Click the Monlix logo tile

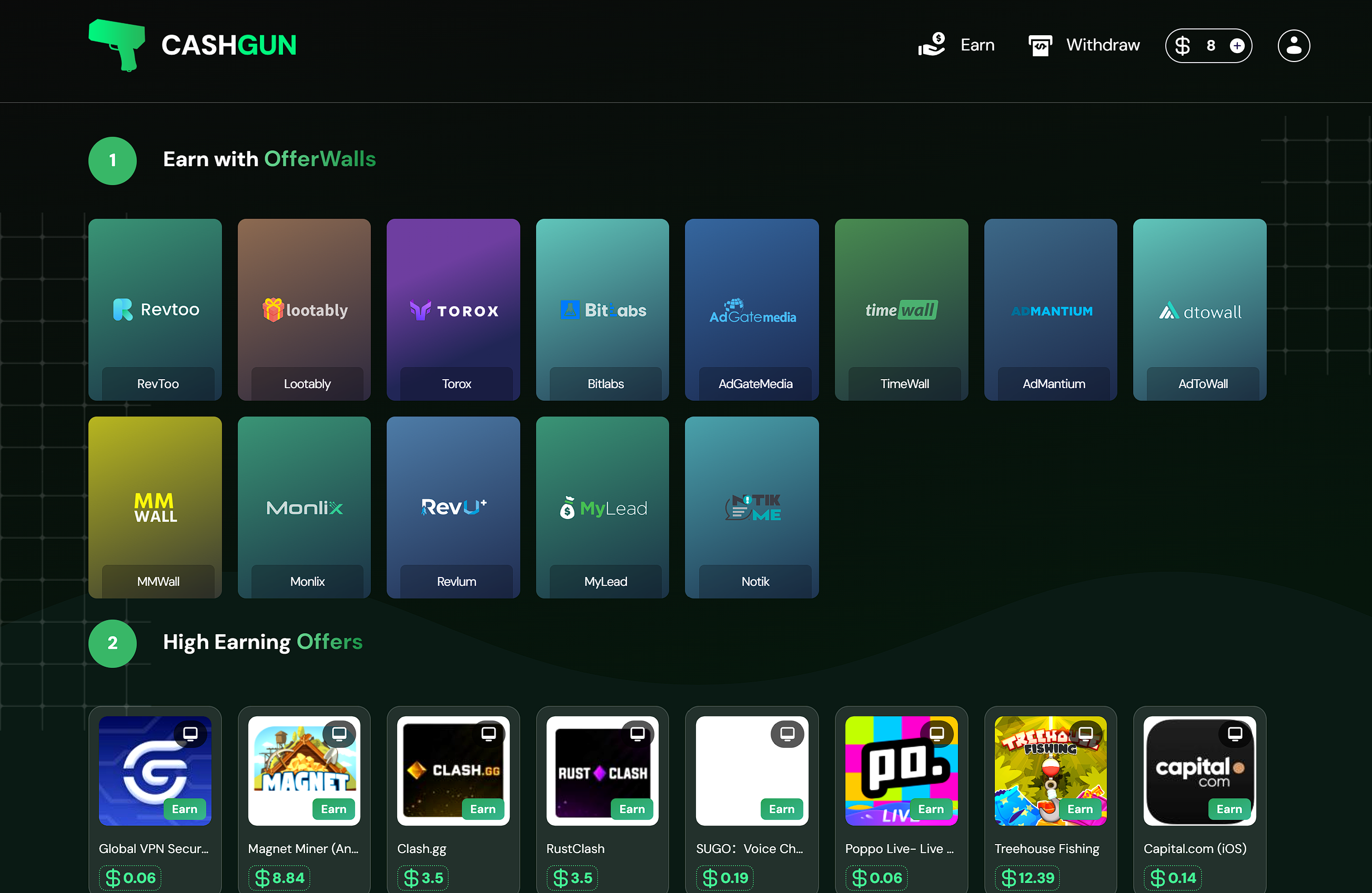coord(305,508)
